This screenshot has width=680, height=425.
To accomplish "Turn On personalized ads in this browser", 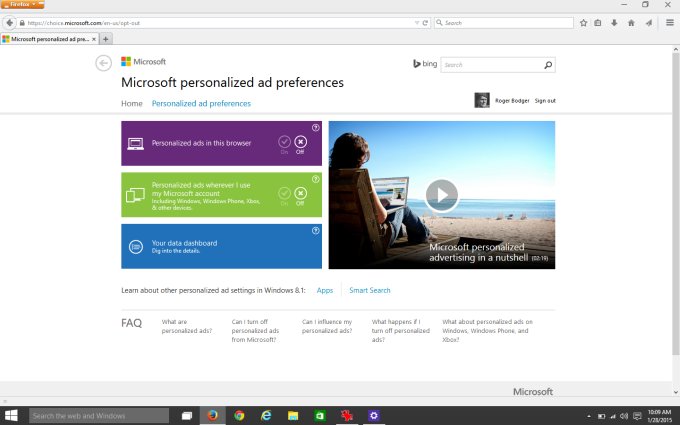I will [284, 144].
